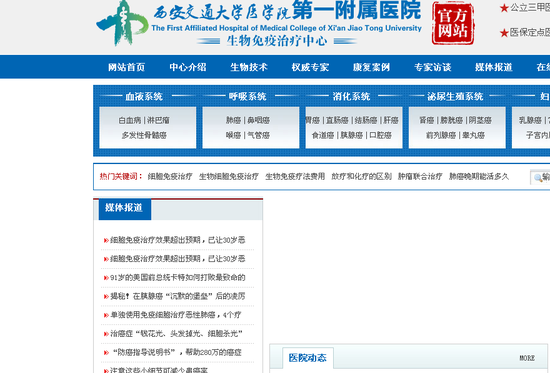Click the hospital logo emblem
Screen dimensions: 550x373
click(x=122, y=23)
